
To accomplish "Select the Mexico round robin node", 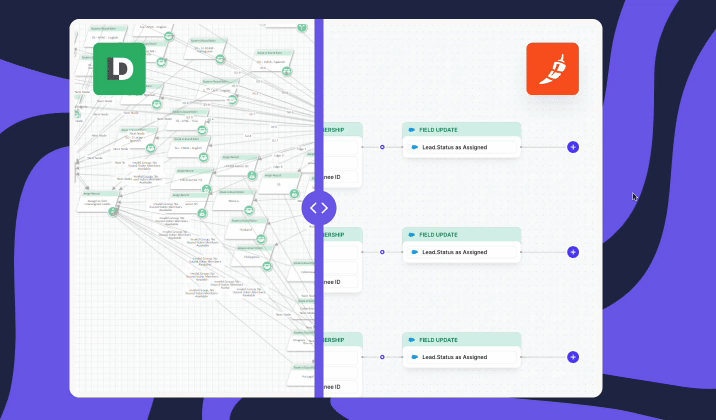I will (235, 200).
